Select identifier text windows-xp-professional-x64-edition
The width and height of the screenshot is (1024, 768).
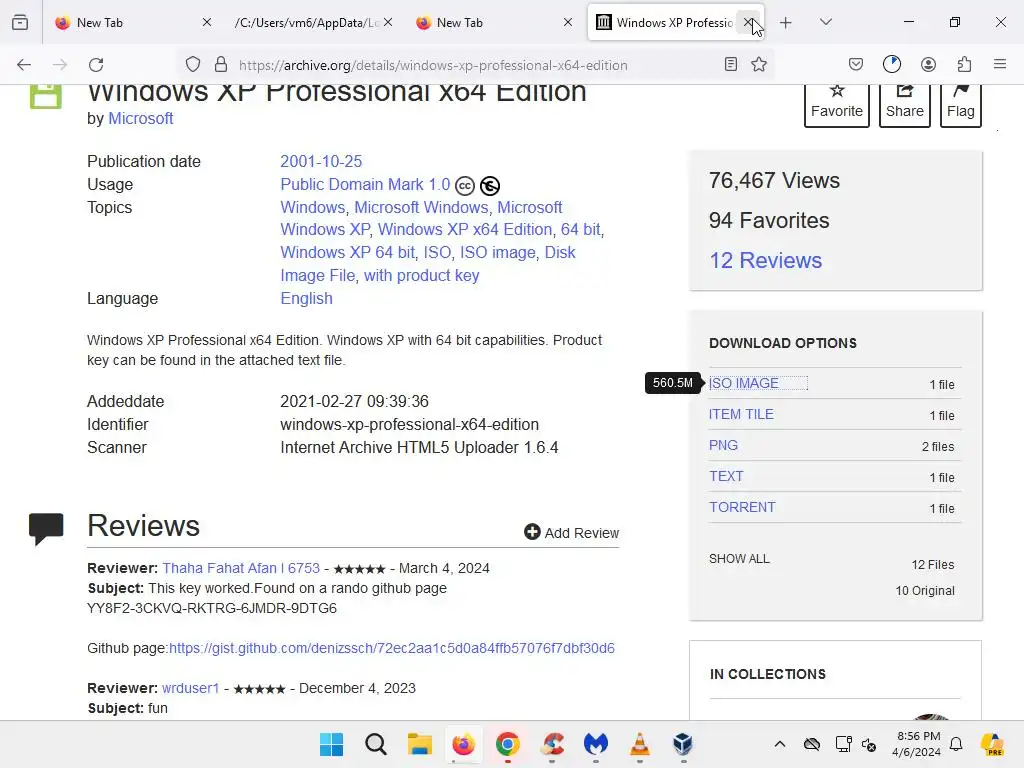coord(409,424)
